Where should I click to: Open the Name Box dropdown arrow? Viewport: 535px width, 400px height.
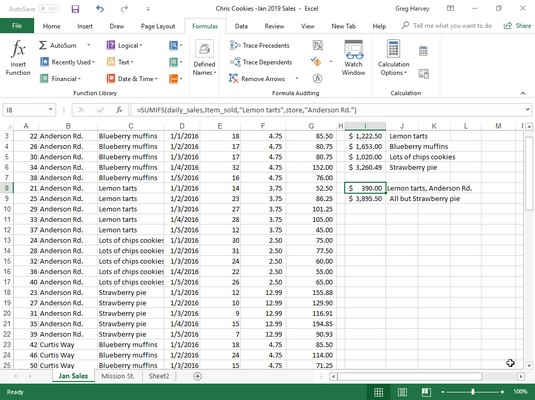50,110
